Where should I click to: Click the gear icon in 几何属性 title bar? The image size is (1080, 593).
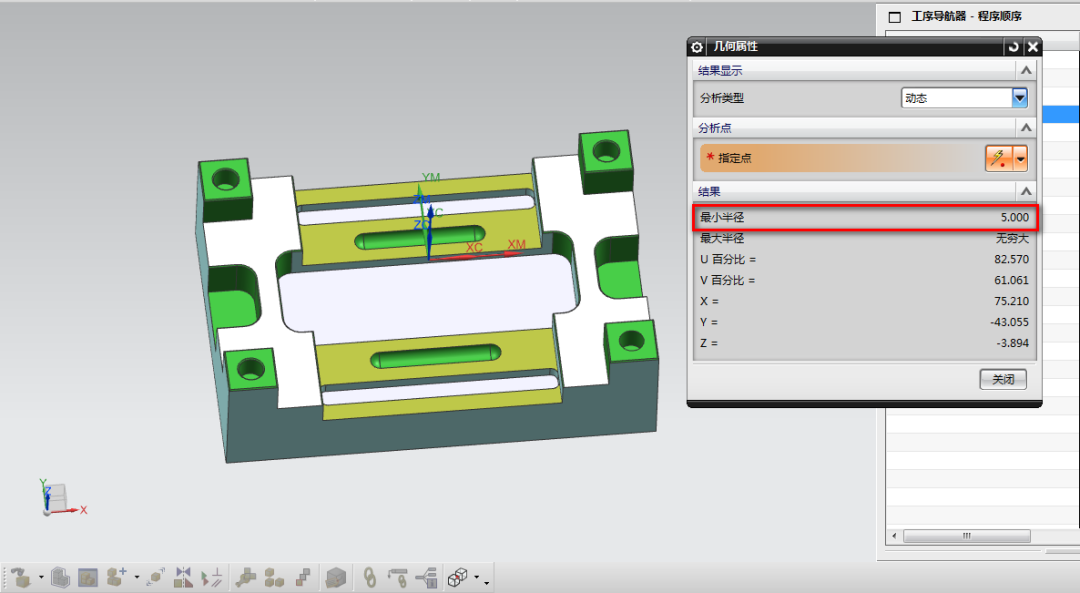click(x=697, y=47)
